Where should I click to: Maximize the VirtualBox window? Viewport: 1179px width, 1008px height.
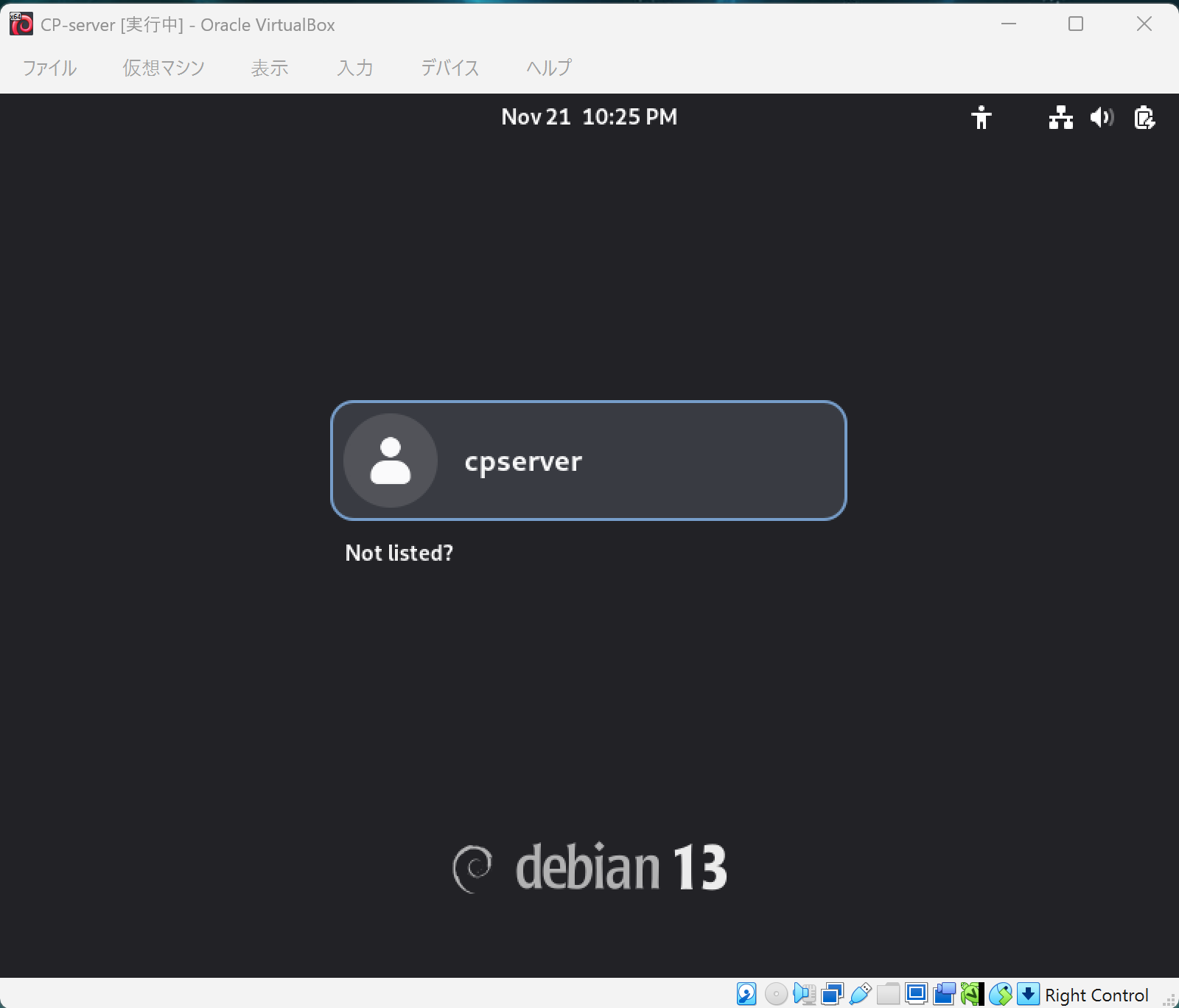pyautogui.click(x=1076, y=24)
